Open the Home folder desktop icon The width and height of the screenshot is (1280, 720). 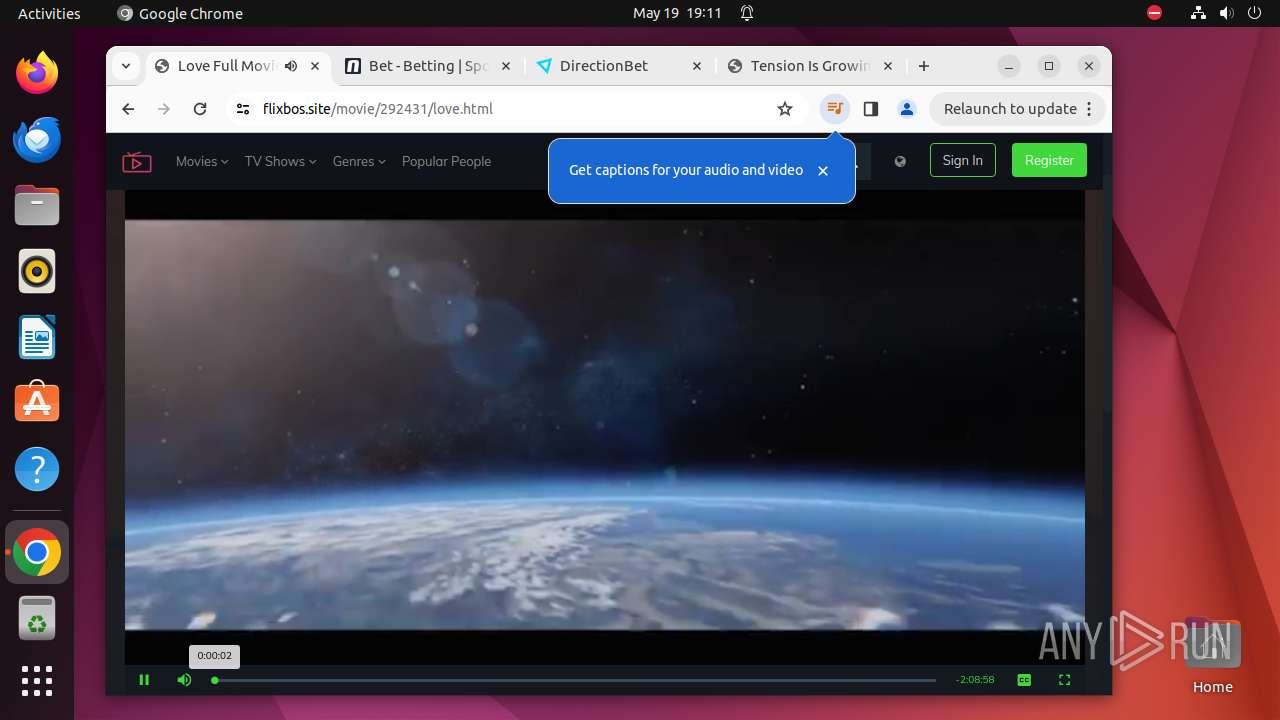pyautogui.click(x=1212, y=657)
